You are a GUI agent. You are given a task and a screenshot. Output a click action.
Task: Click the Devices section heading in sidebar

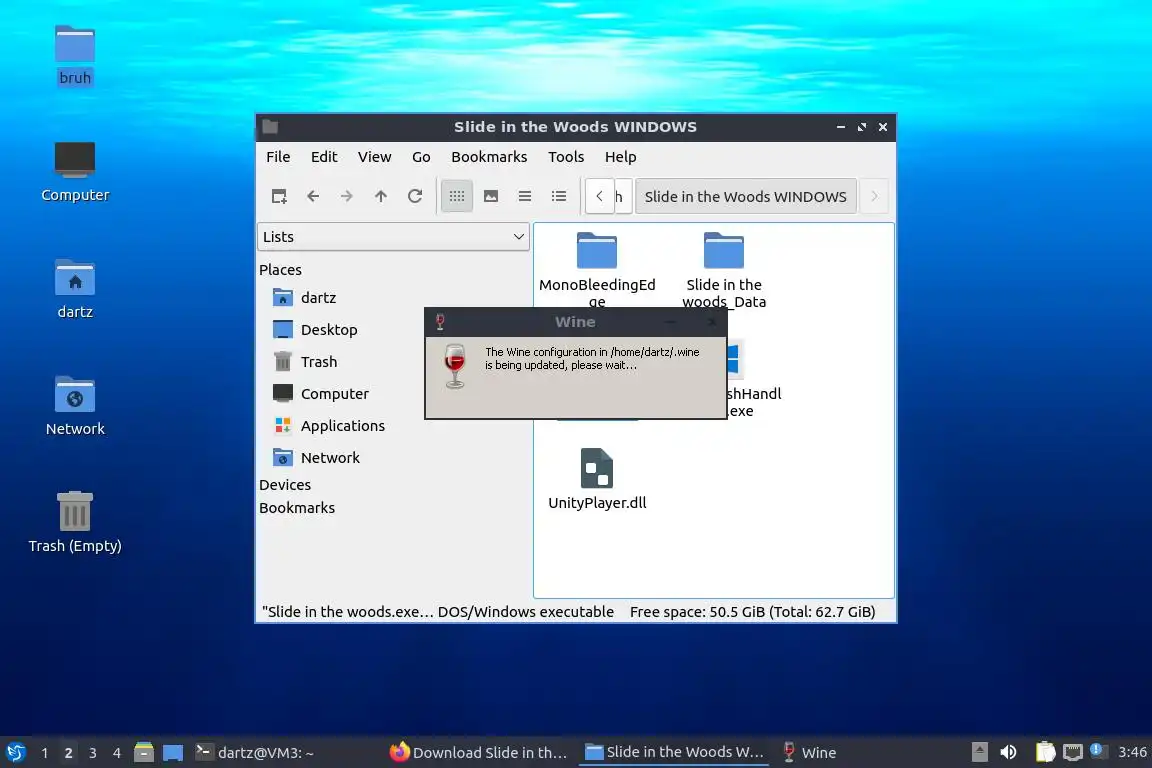(285, 485)
